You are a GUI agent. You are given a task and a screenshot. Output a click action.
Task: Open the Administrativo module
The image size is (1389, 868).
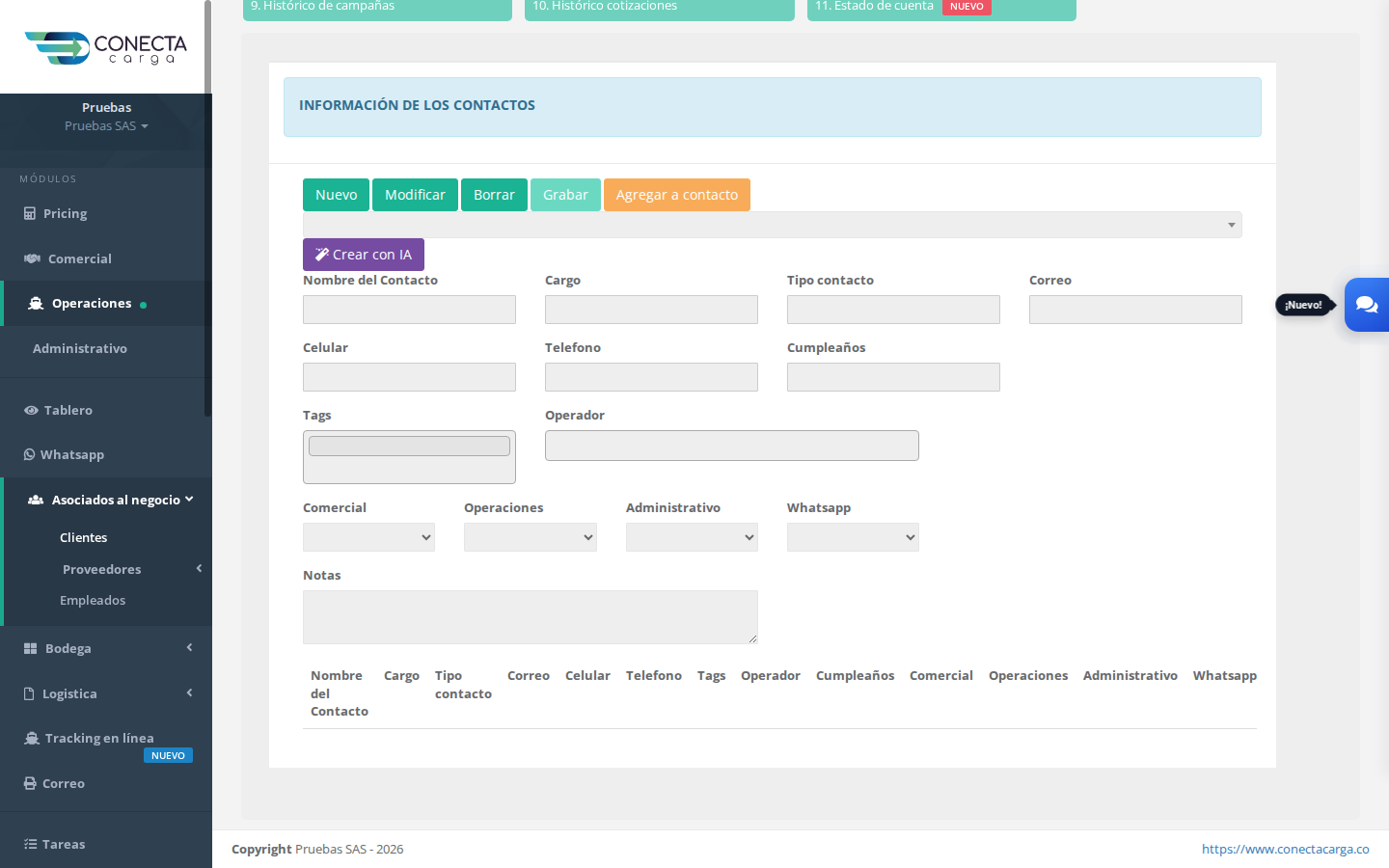[80, 348]
